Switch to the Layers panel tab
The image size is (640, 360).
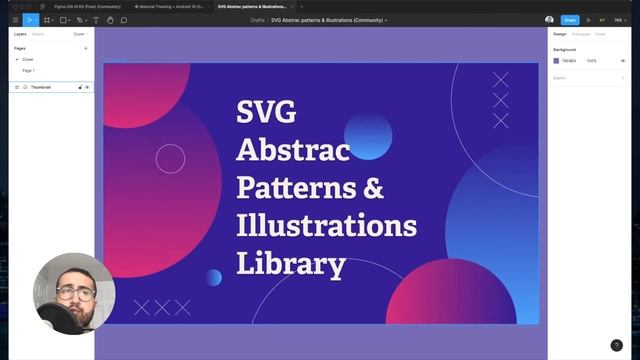click(x=20, y=34)
